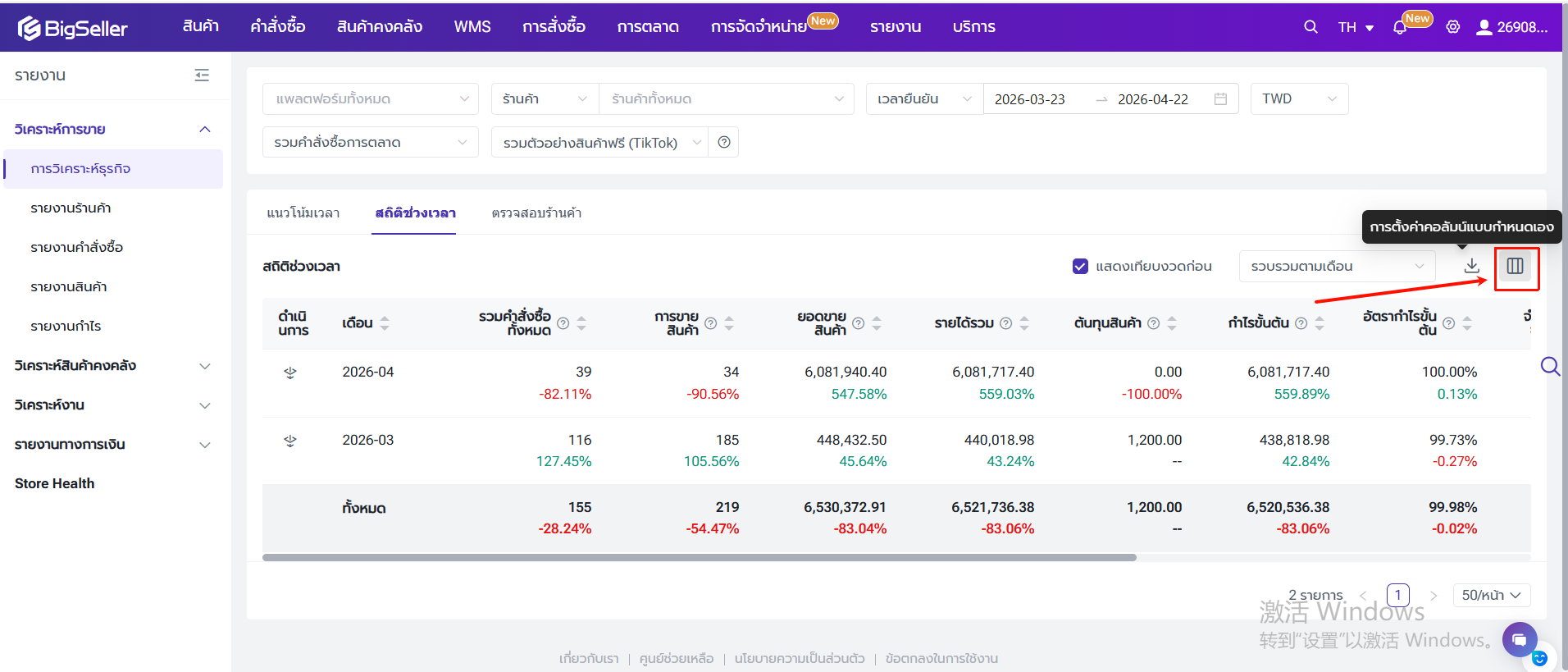Open the settings gear icon

(1452, 27)
